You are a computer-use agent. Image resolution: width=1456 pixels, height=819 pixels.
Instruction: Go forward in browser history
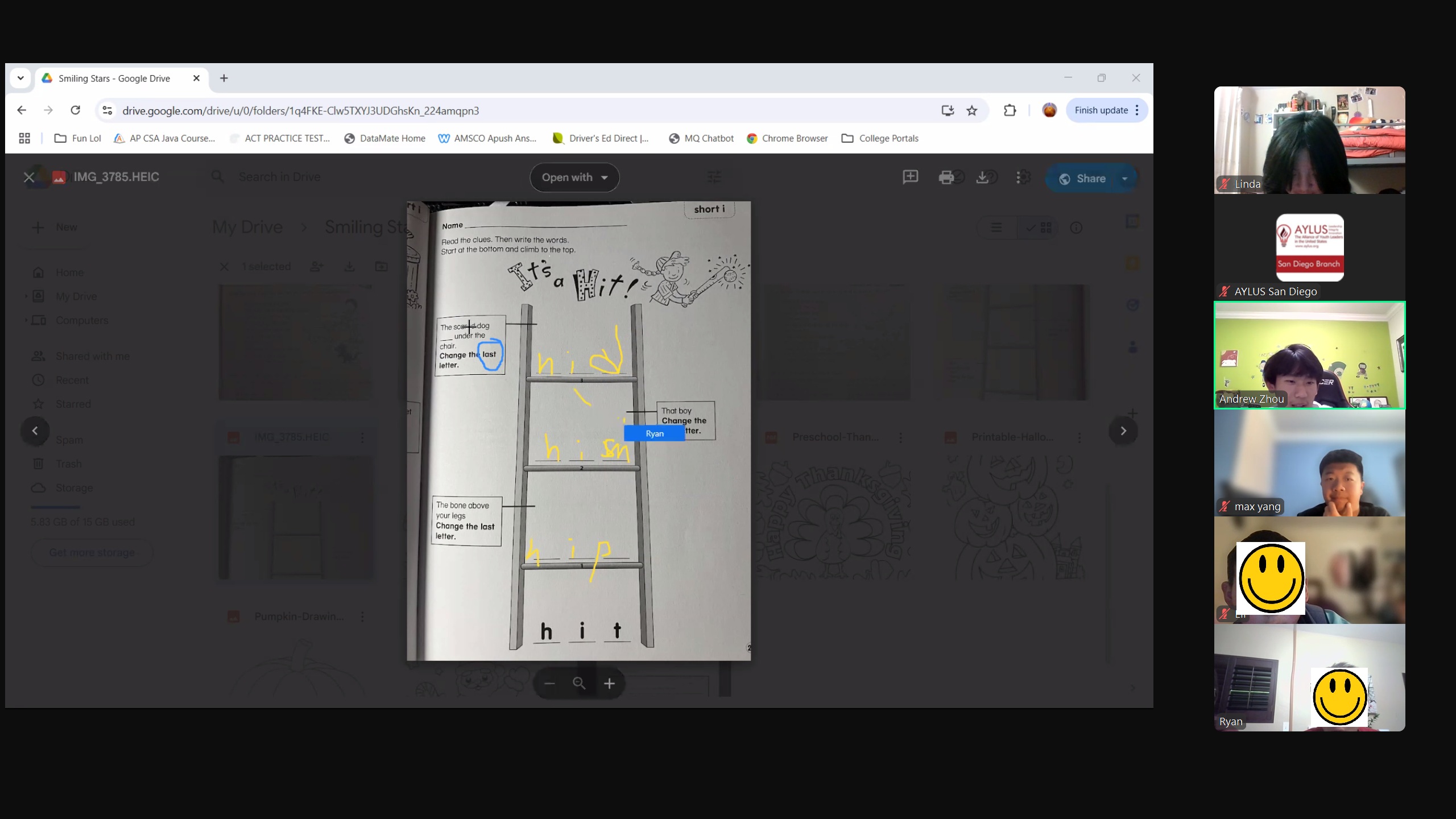[48, 110]
